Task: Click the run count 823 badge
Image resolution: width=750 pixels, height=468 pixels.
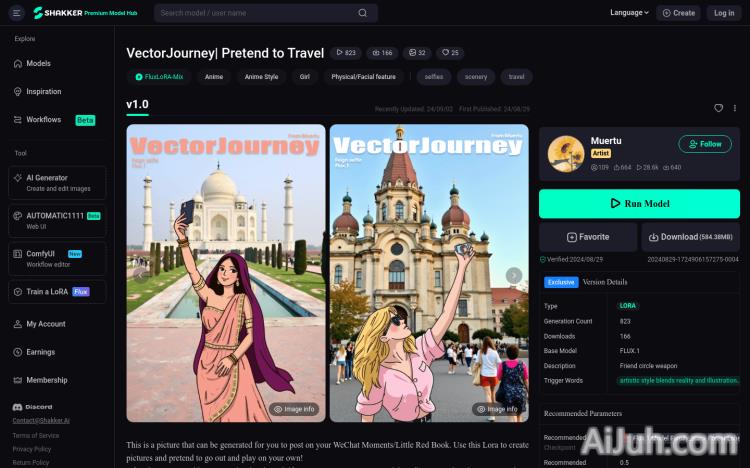Action: point(346,53)
